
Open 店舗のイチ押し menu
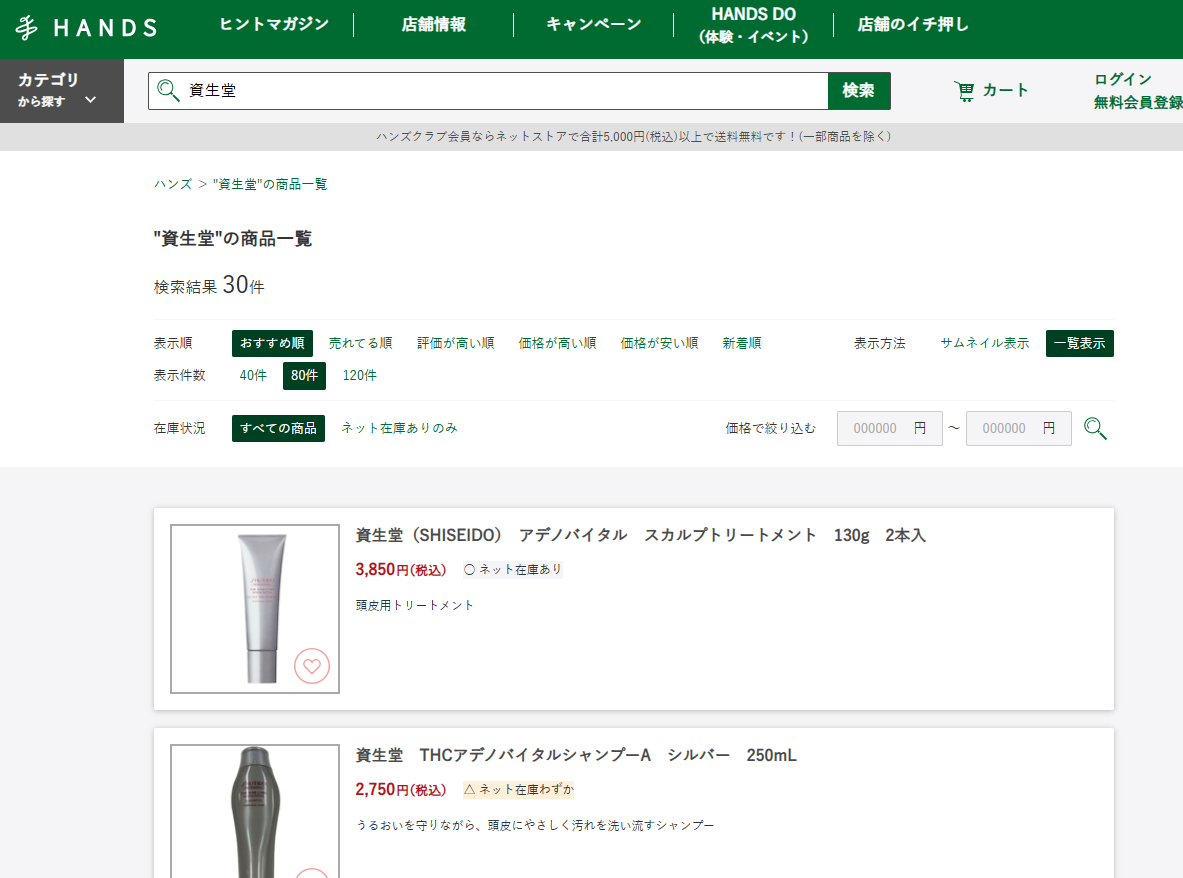pyautogui.click(x=913, y=24)
